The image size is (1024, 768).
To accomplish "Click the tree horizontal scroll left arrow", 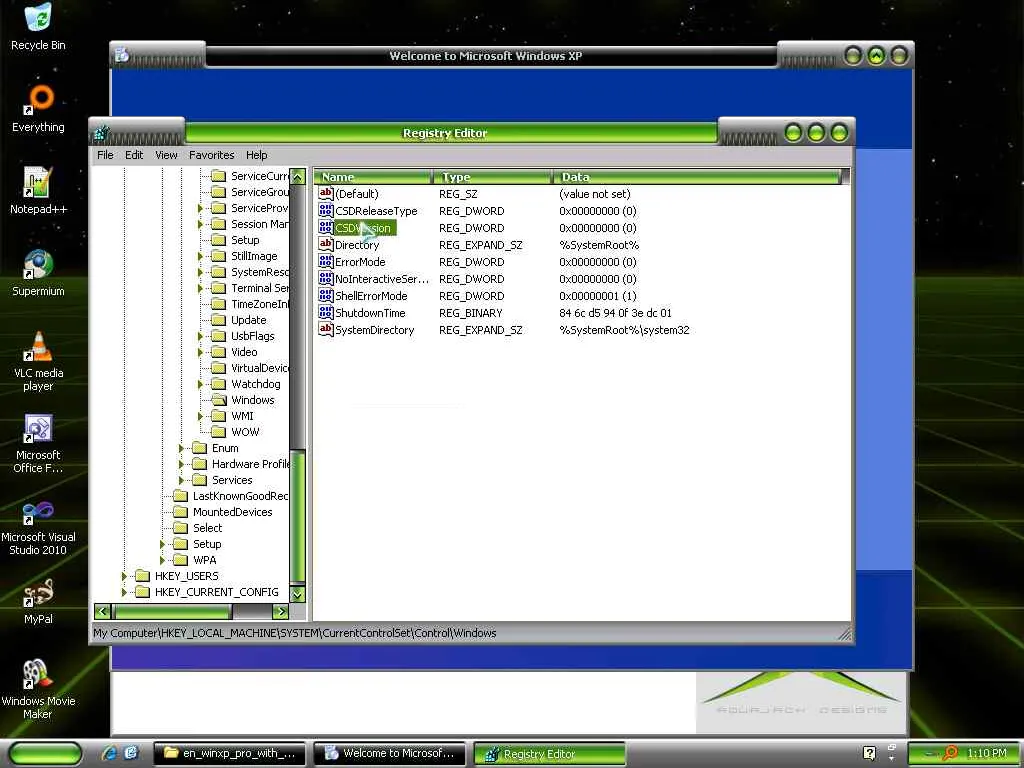I will pyautogui.click(x=103, y=611).
